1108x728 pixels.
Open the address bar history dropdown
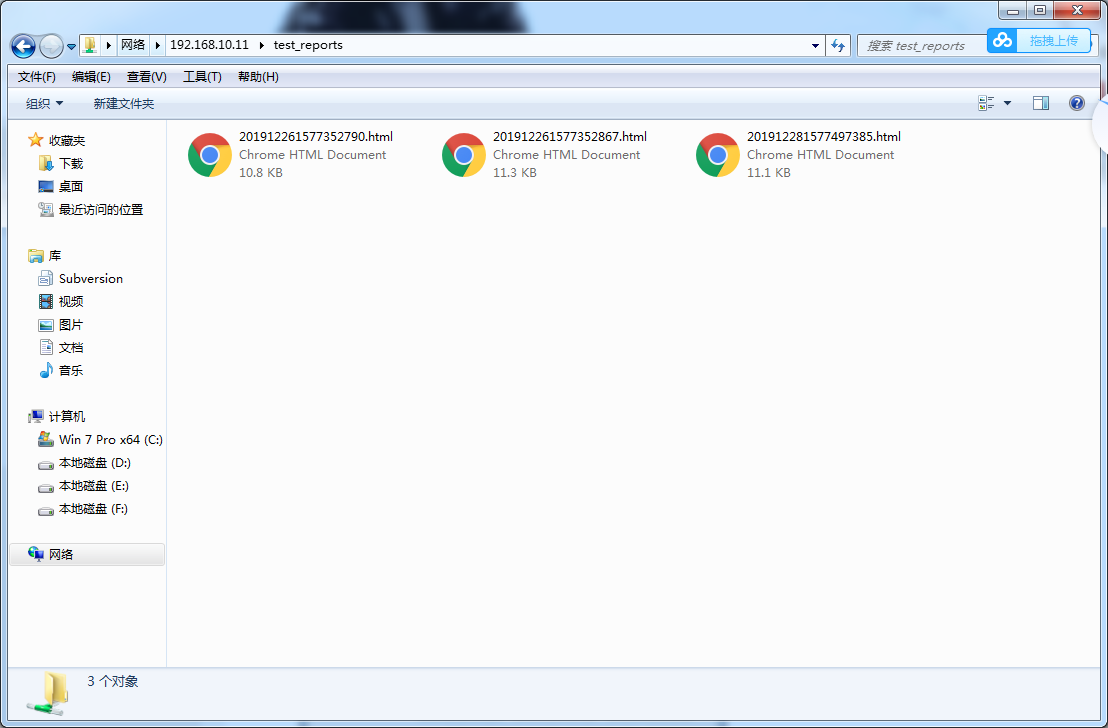pos(815,46)
